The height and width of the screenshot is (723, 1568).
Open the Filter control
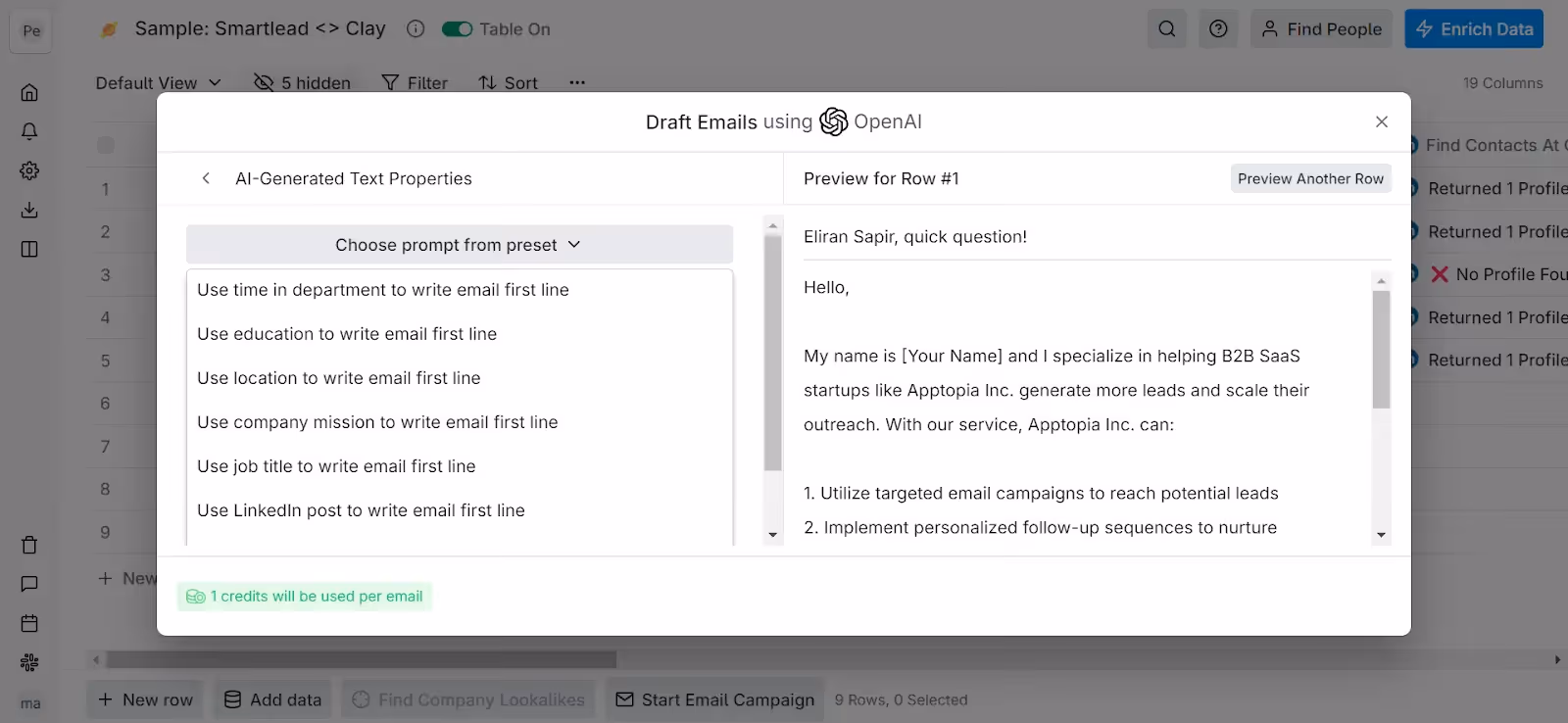(415, 83)
